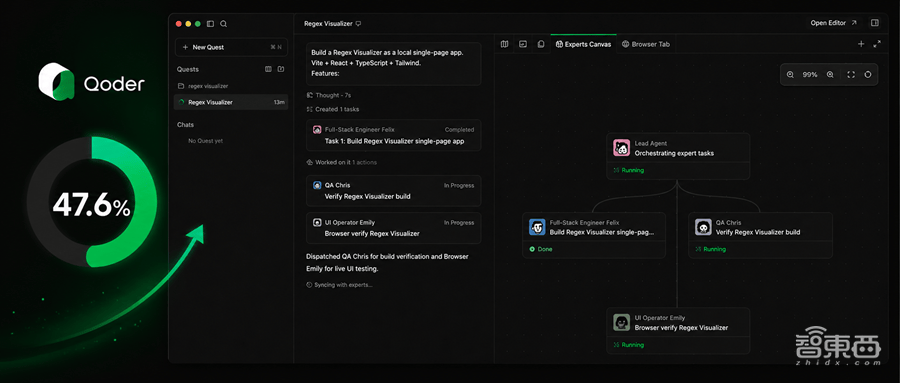The image size is (900, 383).
Task: Add a new tab with plus icon
Action: point(861,44)
